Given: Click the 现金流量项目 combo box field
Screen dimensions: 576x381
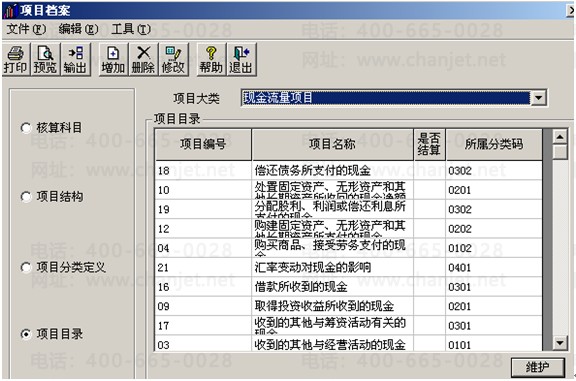Looking at the screenshot, I should (x=386, y=98).
